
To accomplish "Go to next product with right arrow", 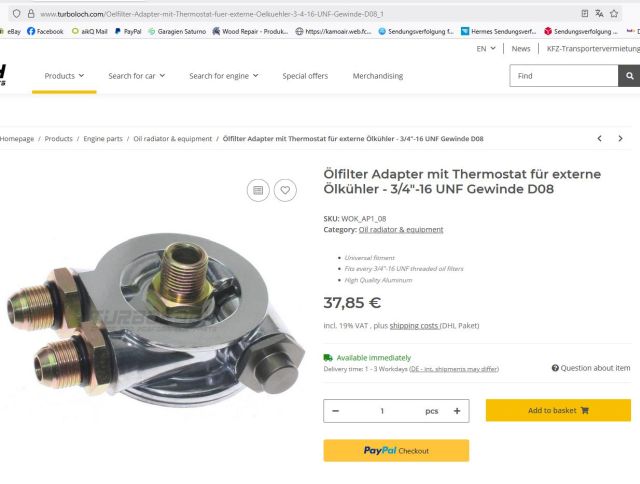I will [620, 138].
